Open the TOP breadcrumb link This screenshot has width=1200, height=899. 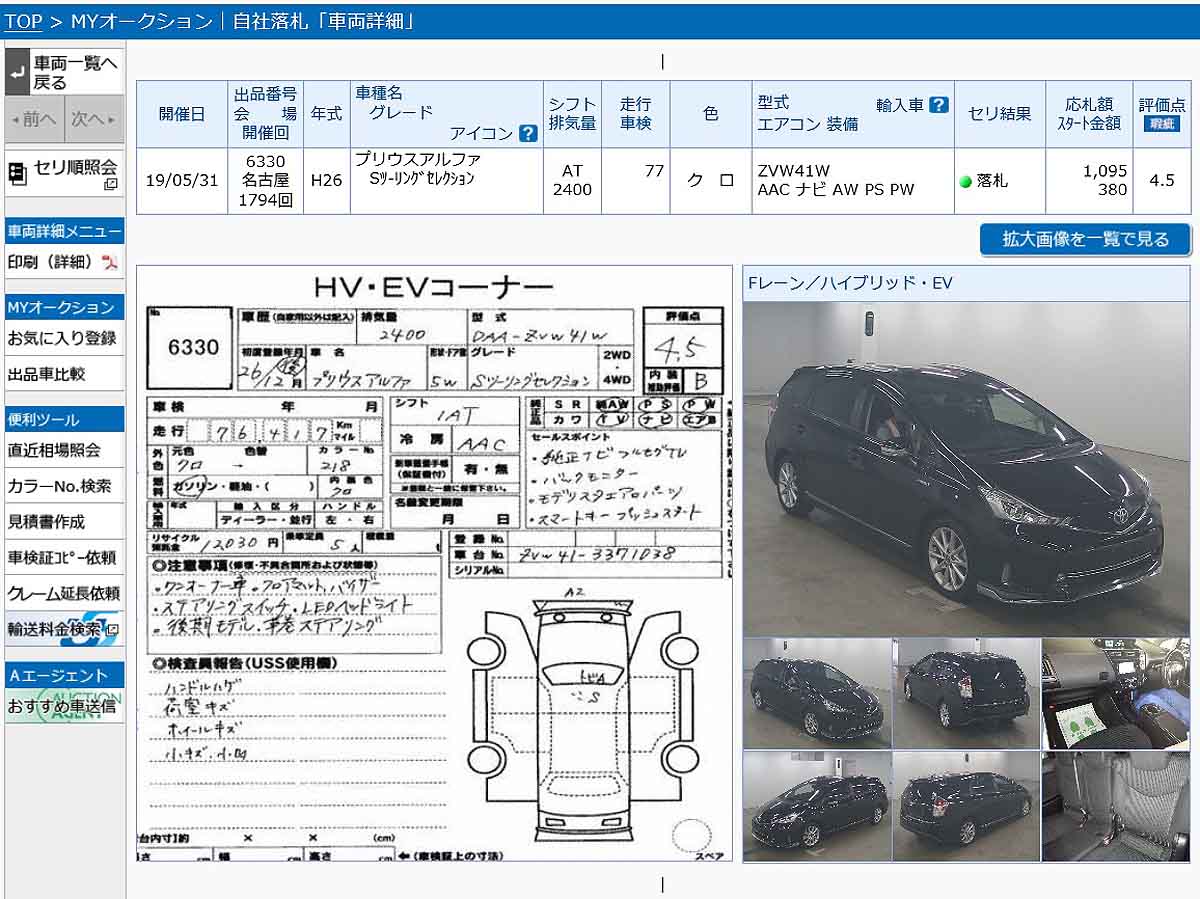pyautogui.click(x=23, y=21)
